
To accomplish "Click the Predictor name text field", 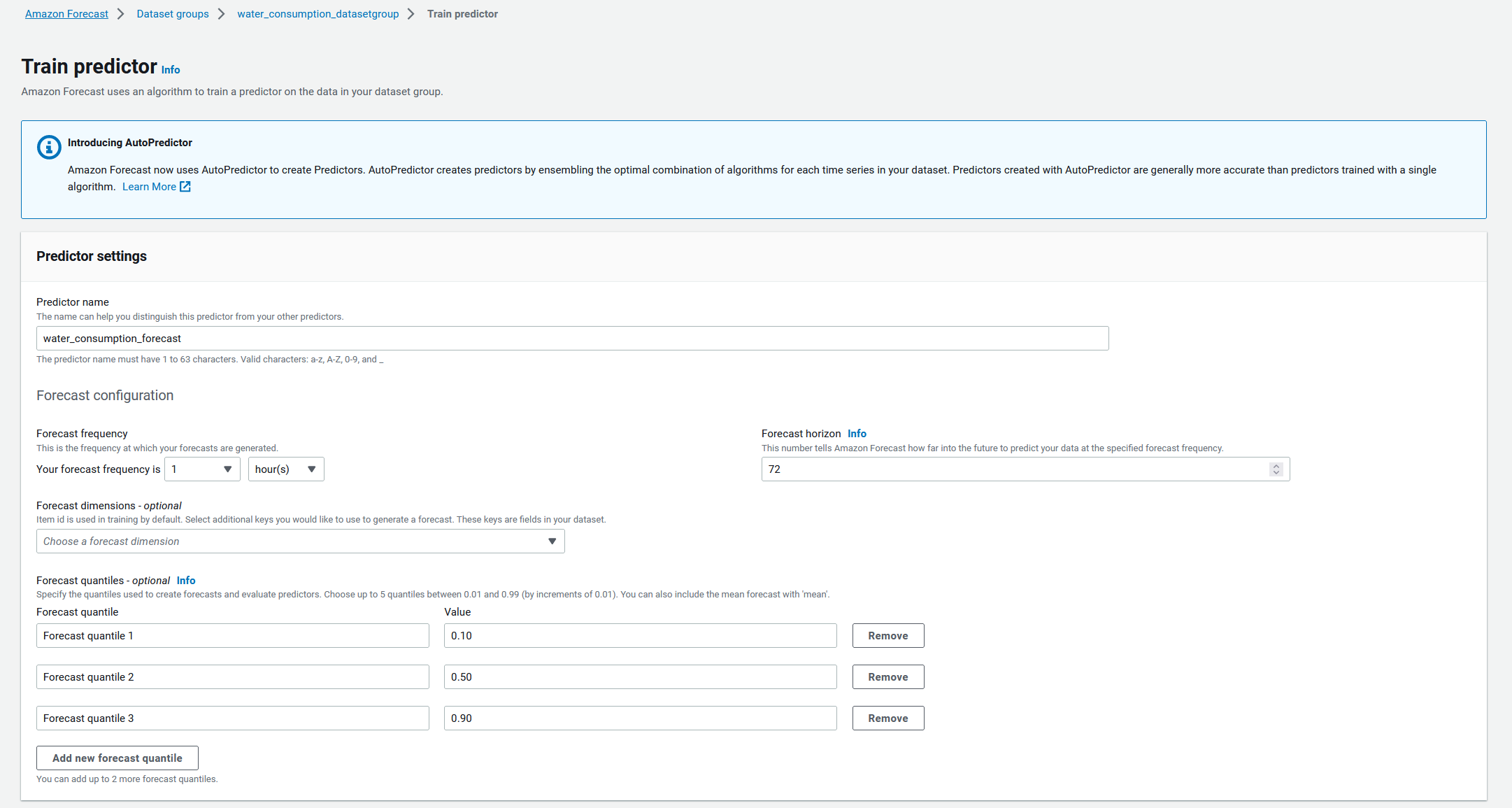I will pyautogui.click(x=572, y=339).
